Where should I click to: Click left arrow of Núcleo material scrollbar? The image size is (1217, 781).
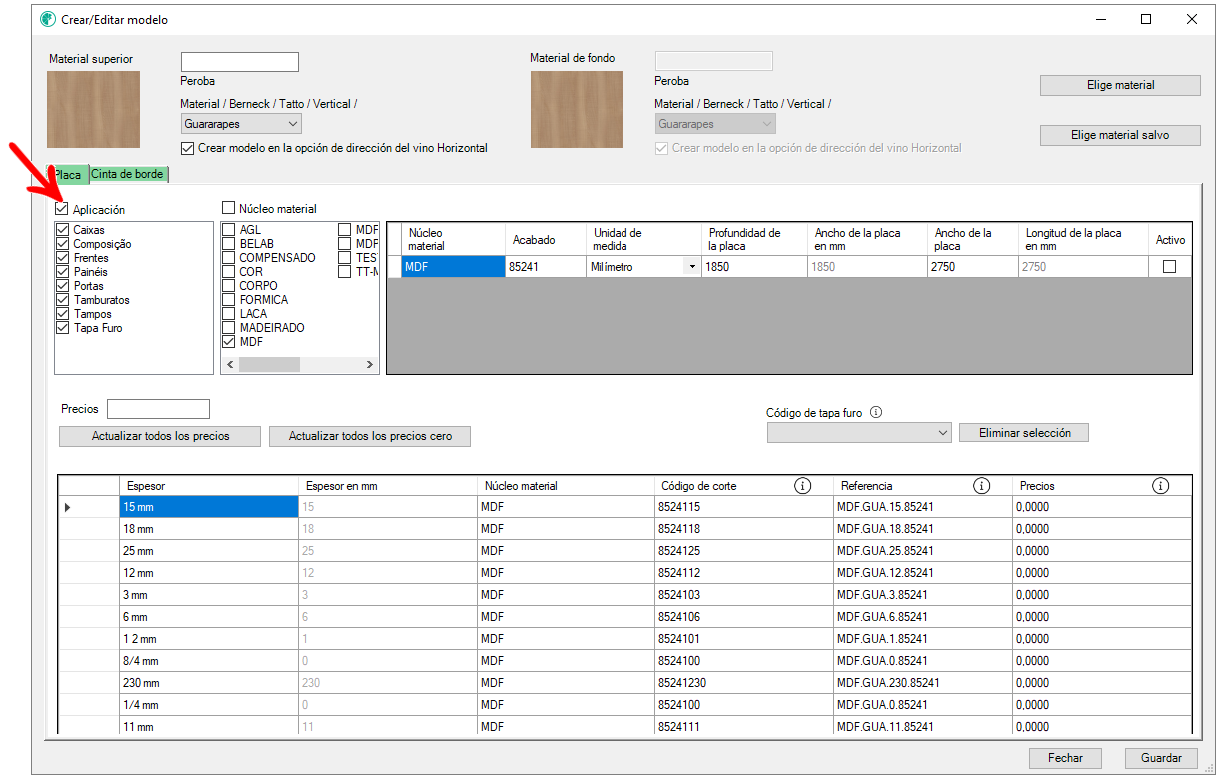click(x=229, y=364)
